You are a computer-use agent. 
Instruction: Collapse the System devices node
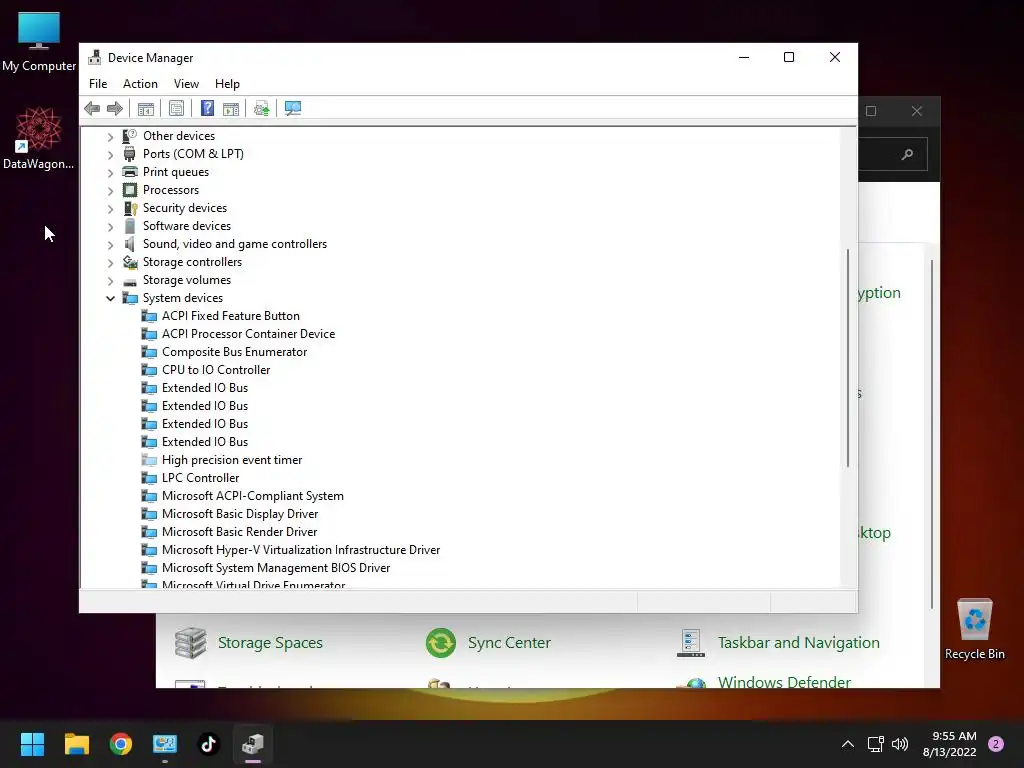(x=110, y=298)
